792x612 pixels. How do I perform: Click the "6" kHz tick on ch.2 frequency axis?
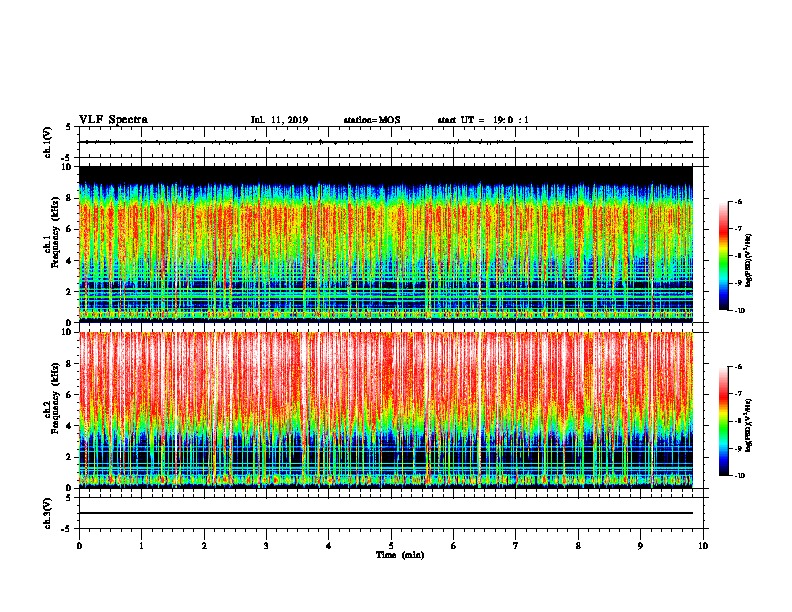70,395
